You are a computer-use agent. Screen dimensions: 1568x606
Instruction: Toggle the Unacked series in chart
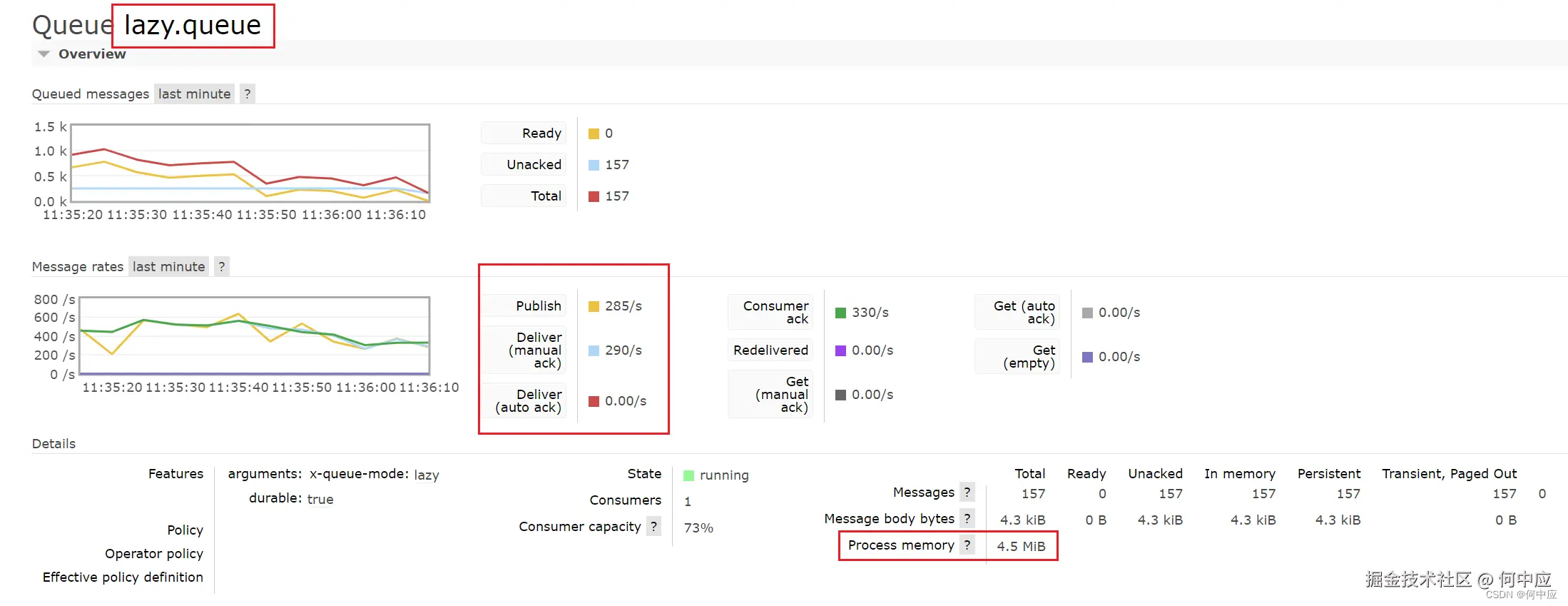[x=534, y=165]
